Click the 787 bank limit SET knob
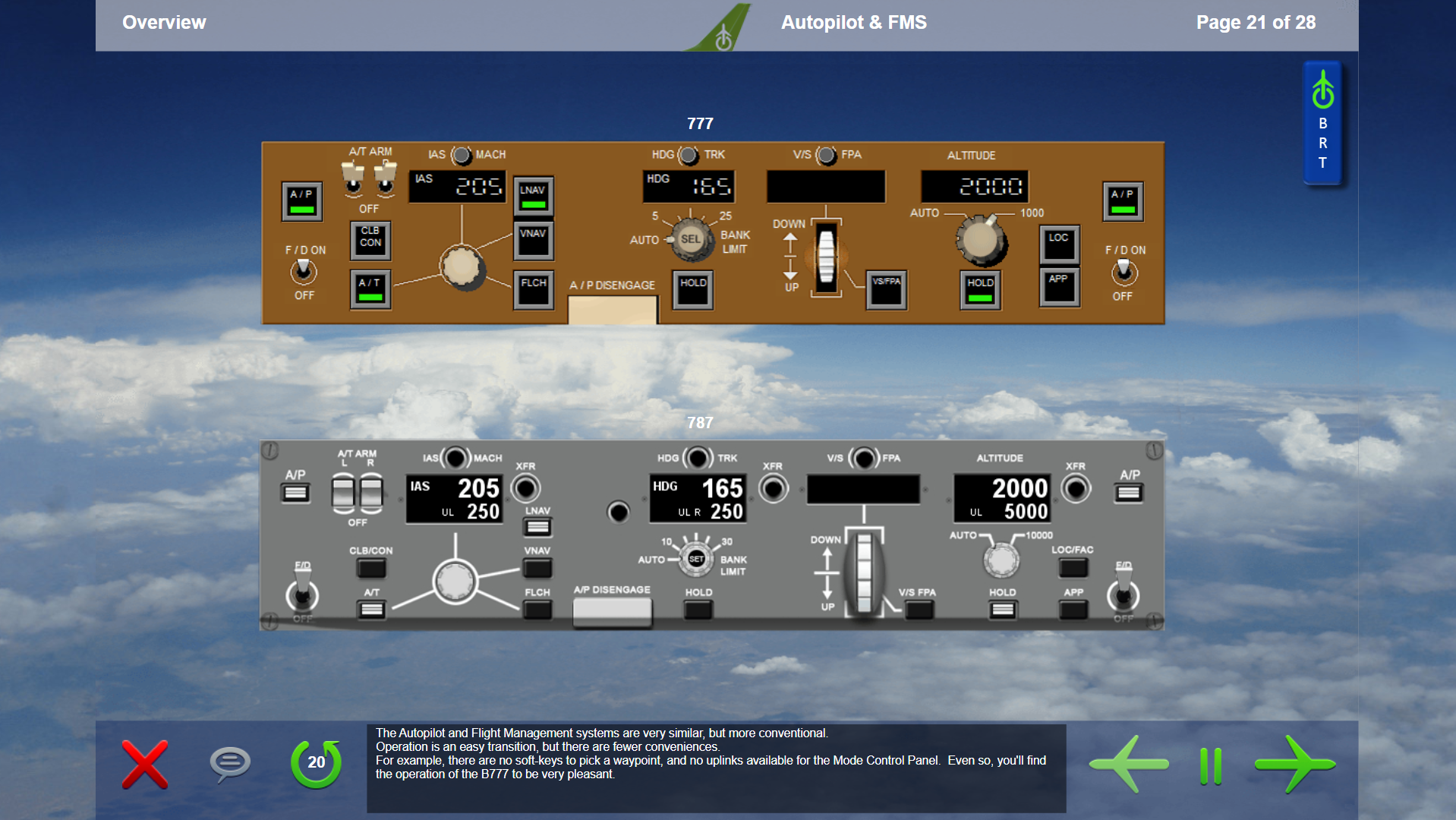 695,559
